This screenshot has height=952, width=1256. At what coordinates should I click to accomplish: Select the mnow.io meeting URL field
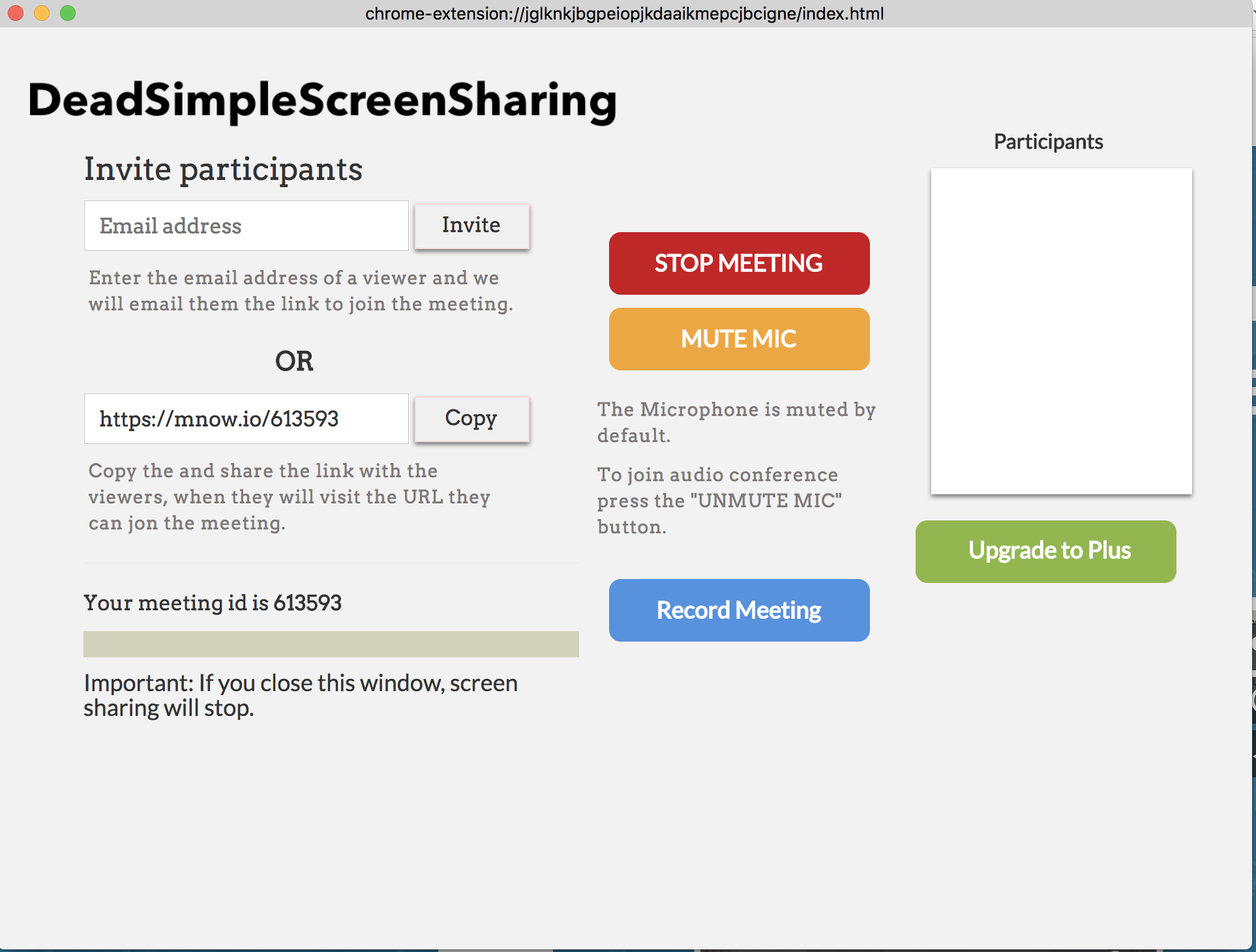246,419
